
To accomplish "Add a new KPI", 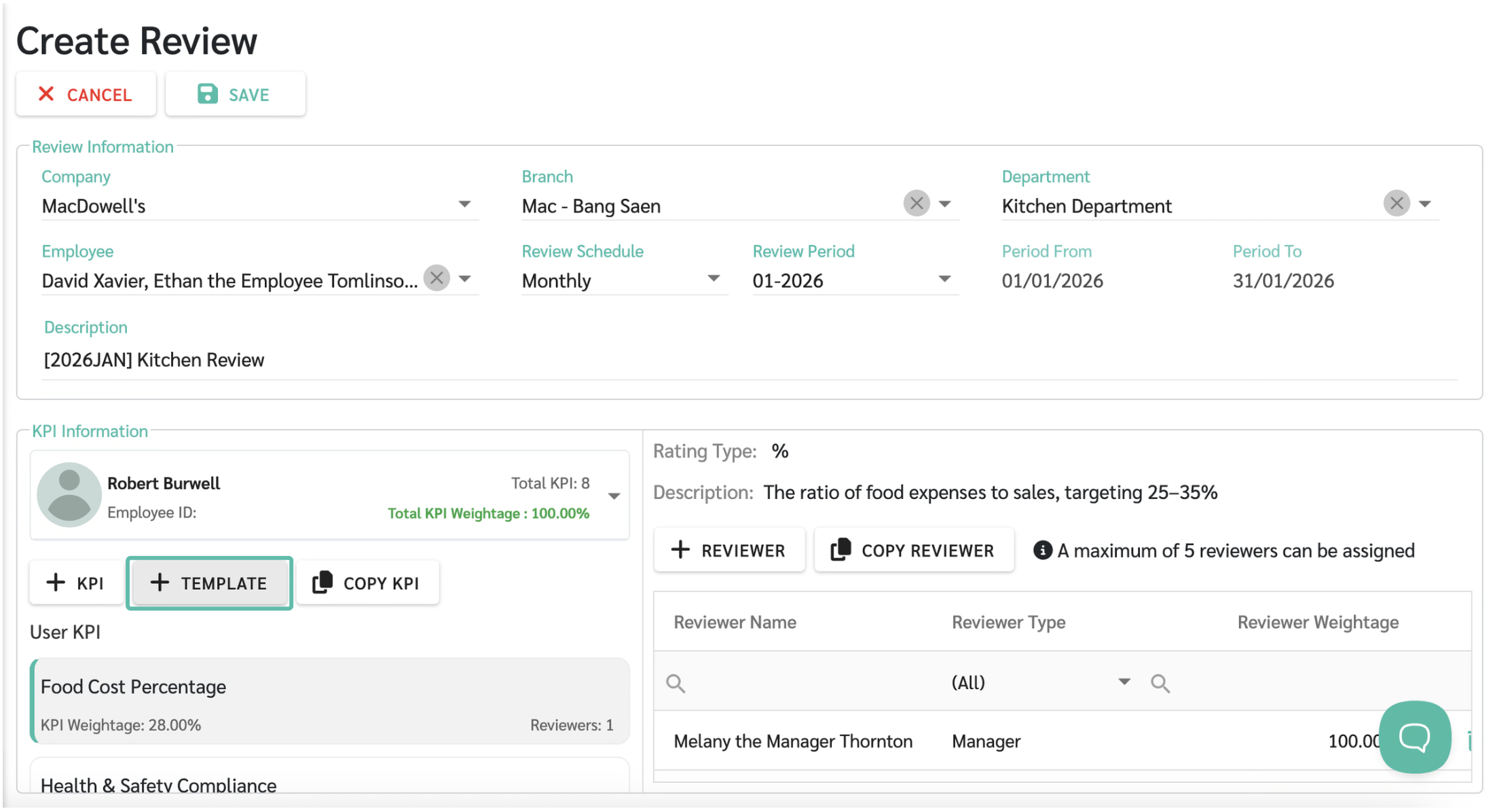I will point(75,583).
